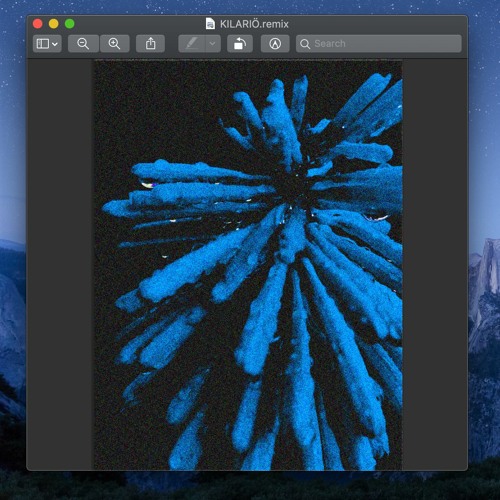Expand the highlight color dropdown arrow
Image resolution: width=500 pixels, height=500 pixels.
(213, 44)
